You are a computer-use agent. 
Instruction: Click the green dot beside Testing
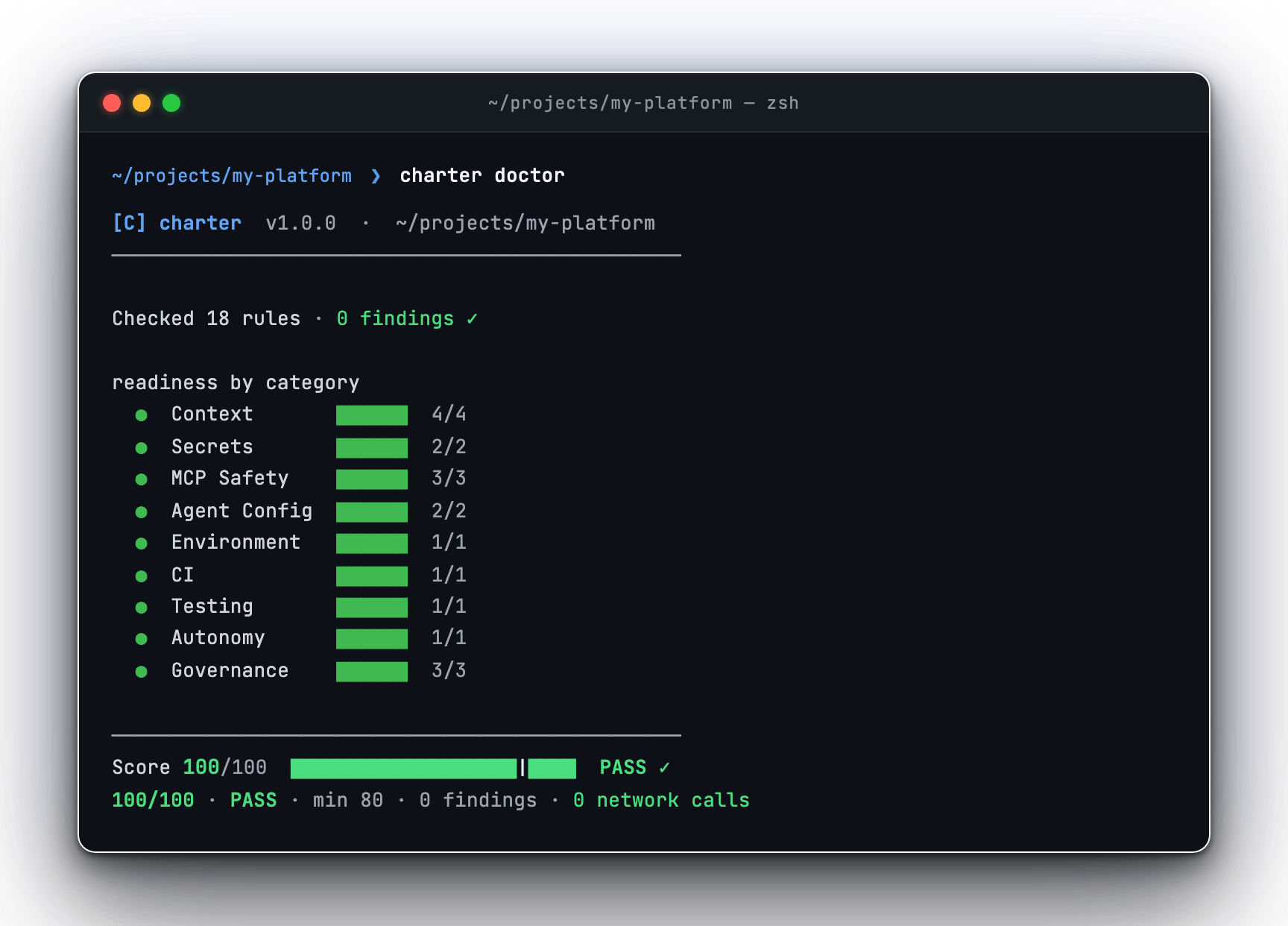tap(141, 608)
